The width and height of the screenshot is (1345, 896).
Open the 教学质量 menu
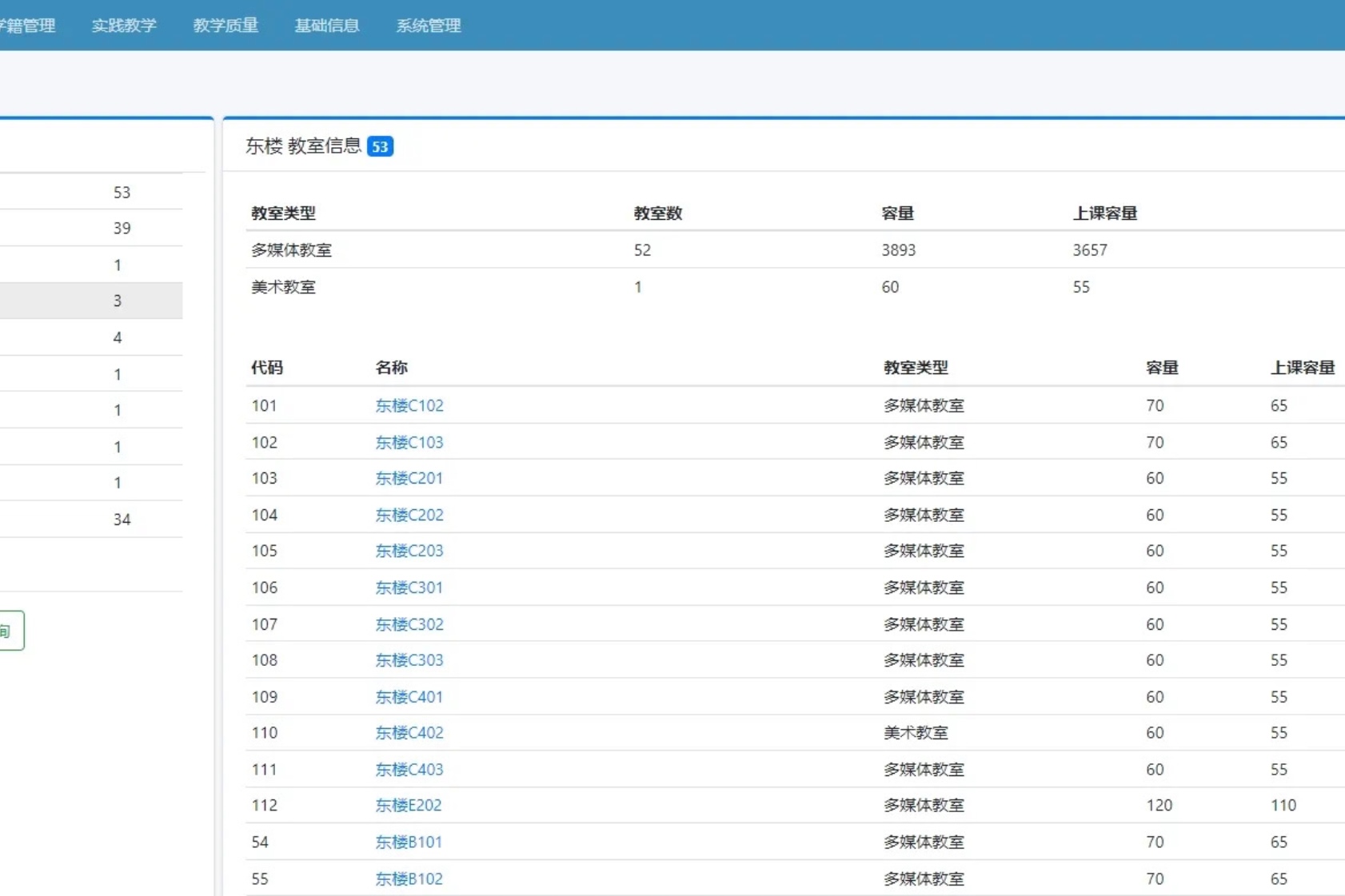pos(225,26)
